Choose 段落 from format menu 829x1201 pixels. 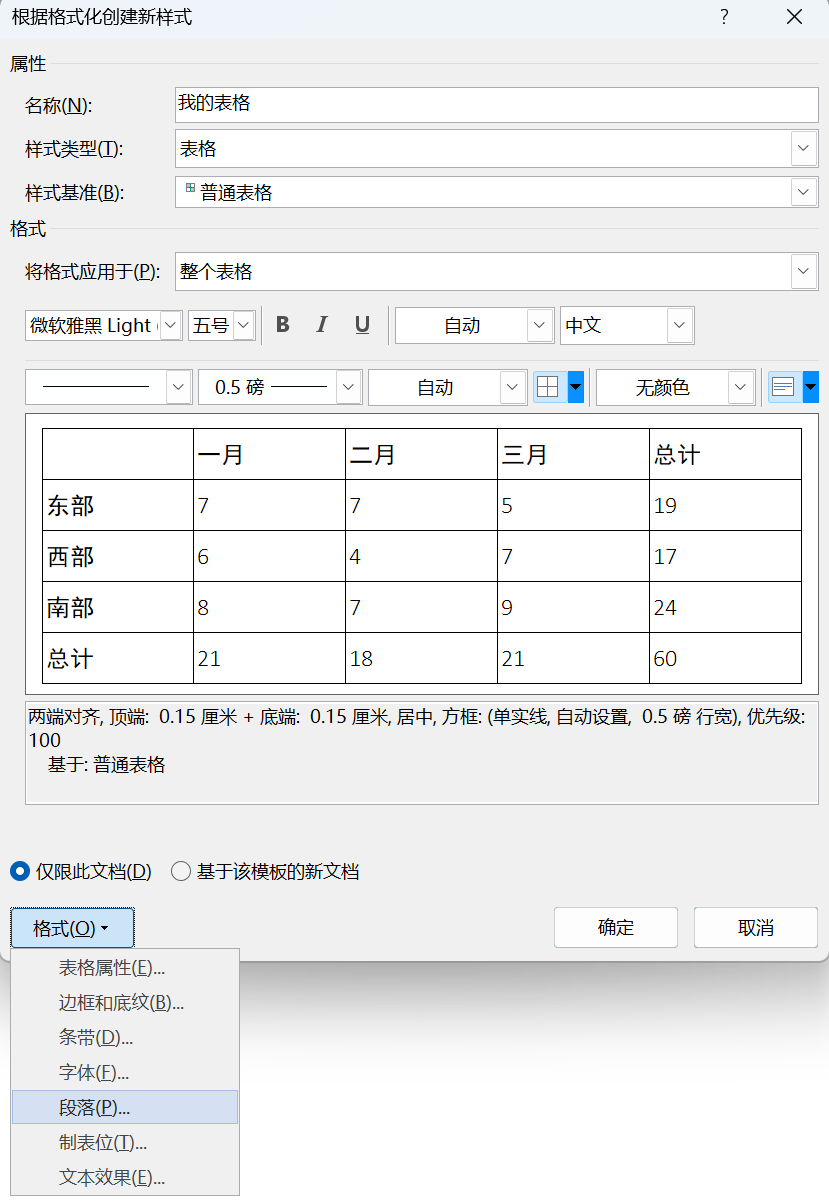(125, 1107)
